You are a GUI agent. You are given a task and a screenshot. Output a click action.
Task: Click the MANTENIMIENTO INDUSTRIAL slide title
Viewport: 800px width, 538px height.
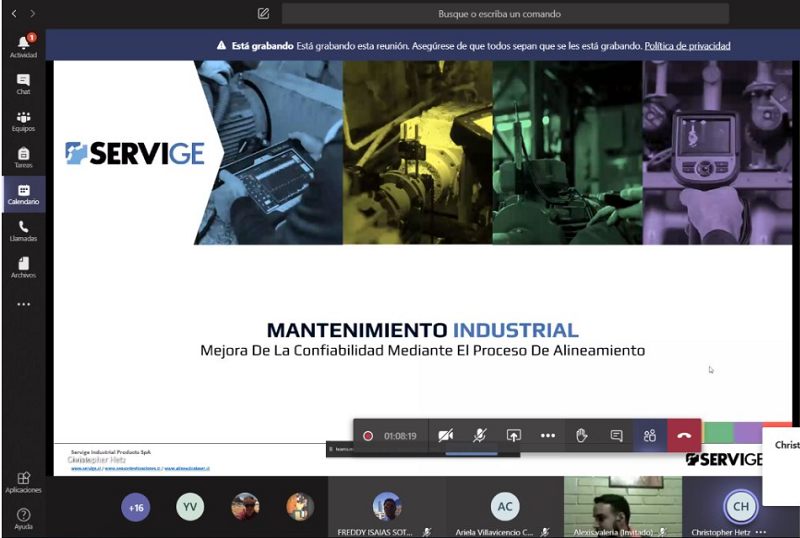tap(422, 330)
